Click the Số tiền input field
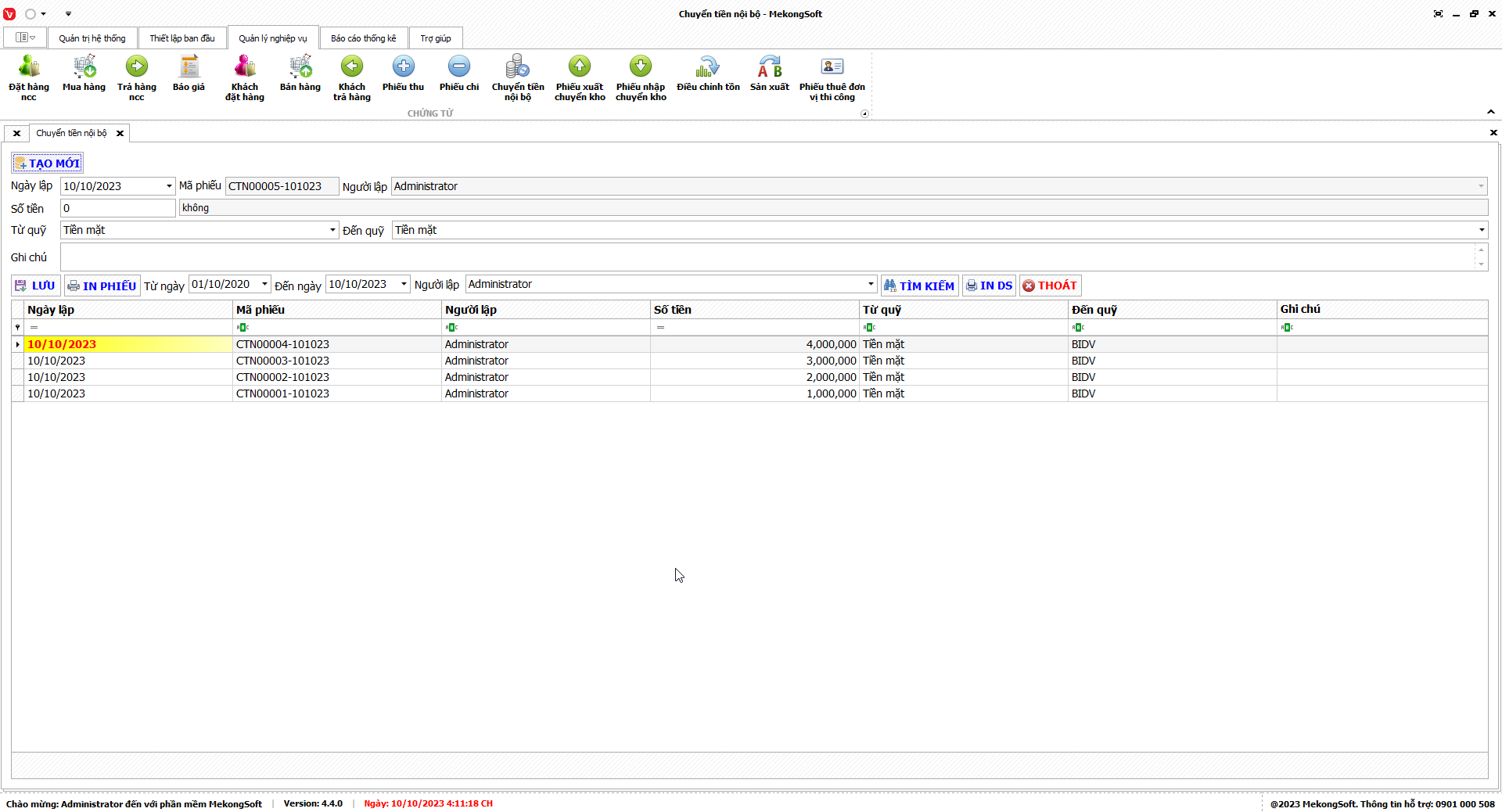 [x=117, y=208]
